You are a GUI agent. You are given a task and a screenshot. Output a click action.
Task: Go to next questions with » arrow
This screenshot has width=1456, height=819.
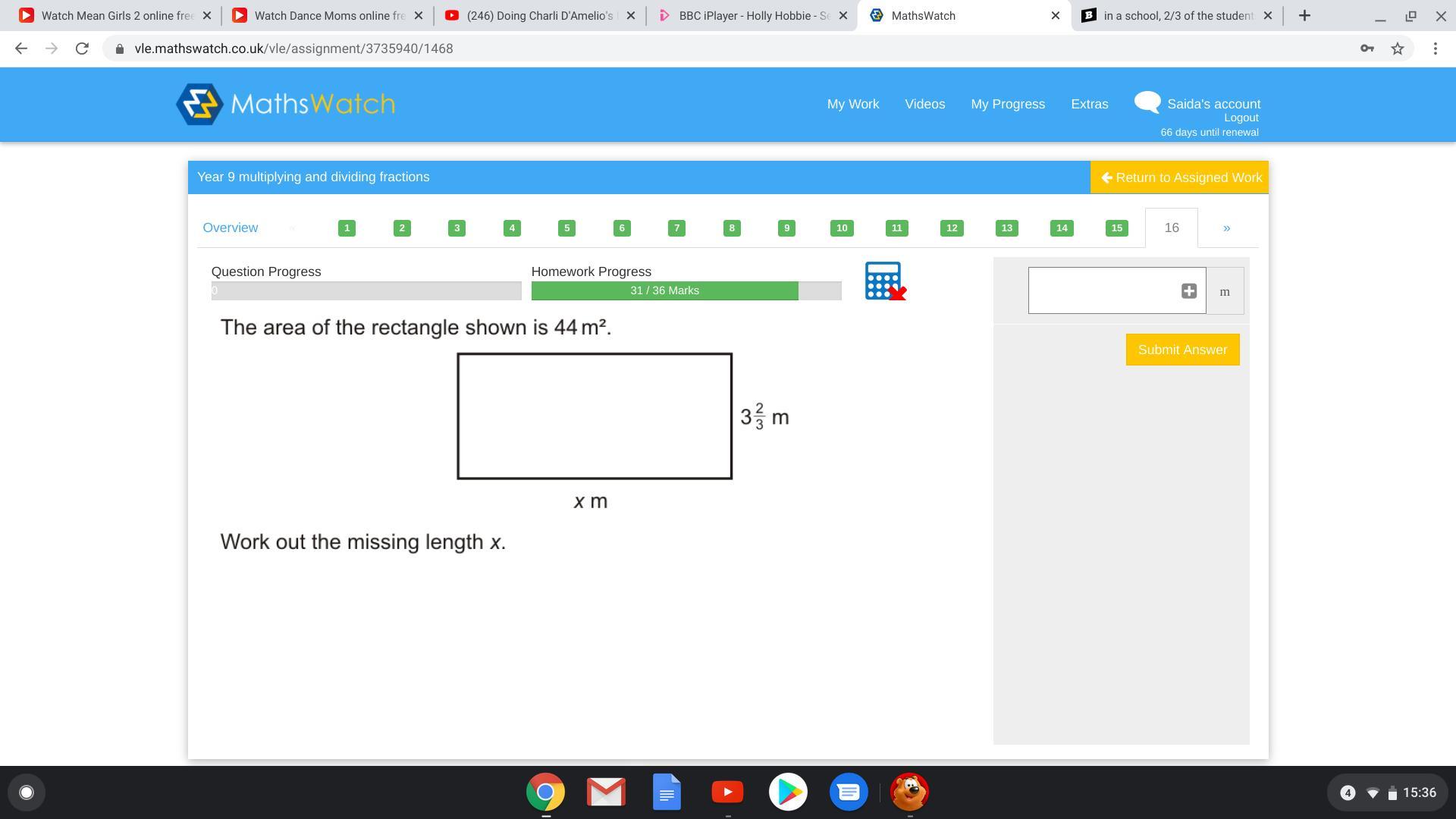click(x=1226, y=228)
